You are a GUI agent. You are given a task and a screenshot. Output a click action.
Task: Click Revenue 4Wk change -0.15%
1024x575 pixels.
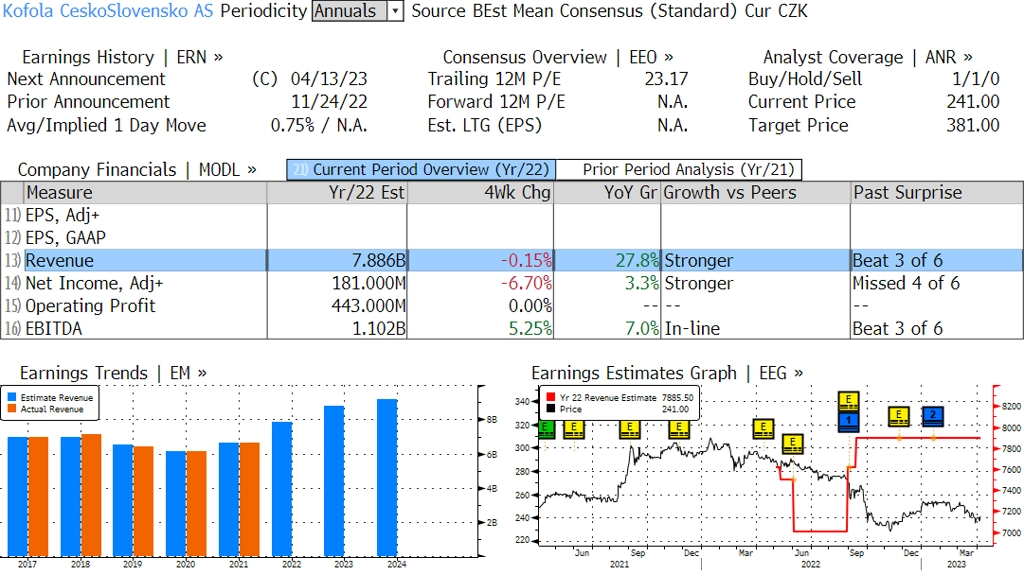(x=526, y=261)
